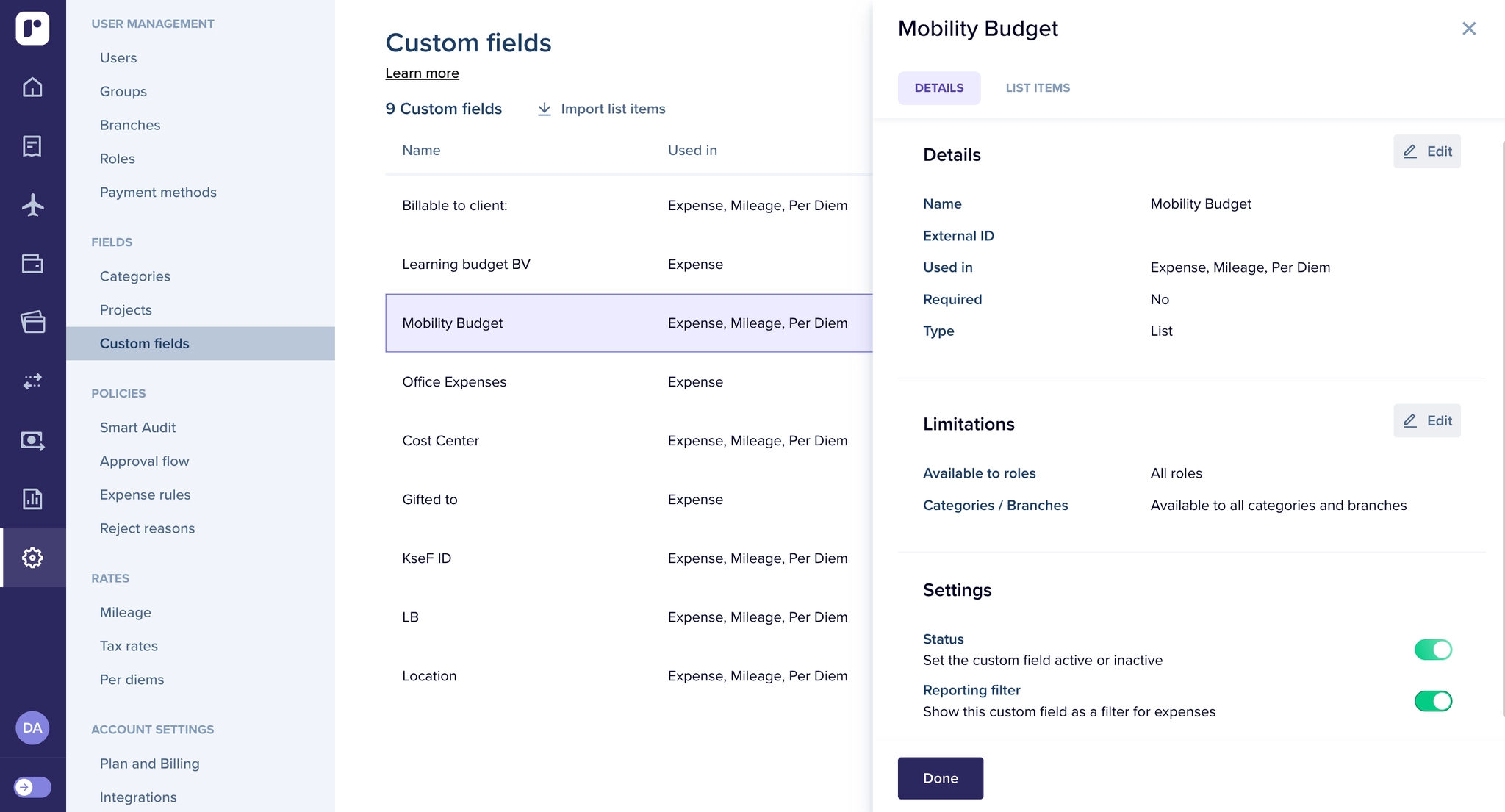Click the Done button
The width and height of the screenshot is (1505, 812).
pos(940,777)
